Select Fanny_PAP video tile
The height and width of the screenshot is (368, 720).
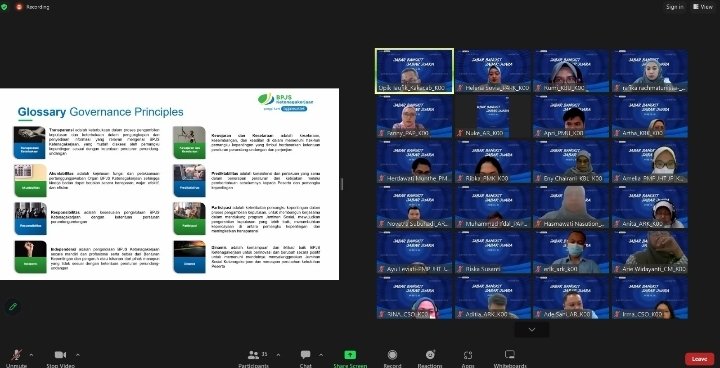click(414, 116)
